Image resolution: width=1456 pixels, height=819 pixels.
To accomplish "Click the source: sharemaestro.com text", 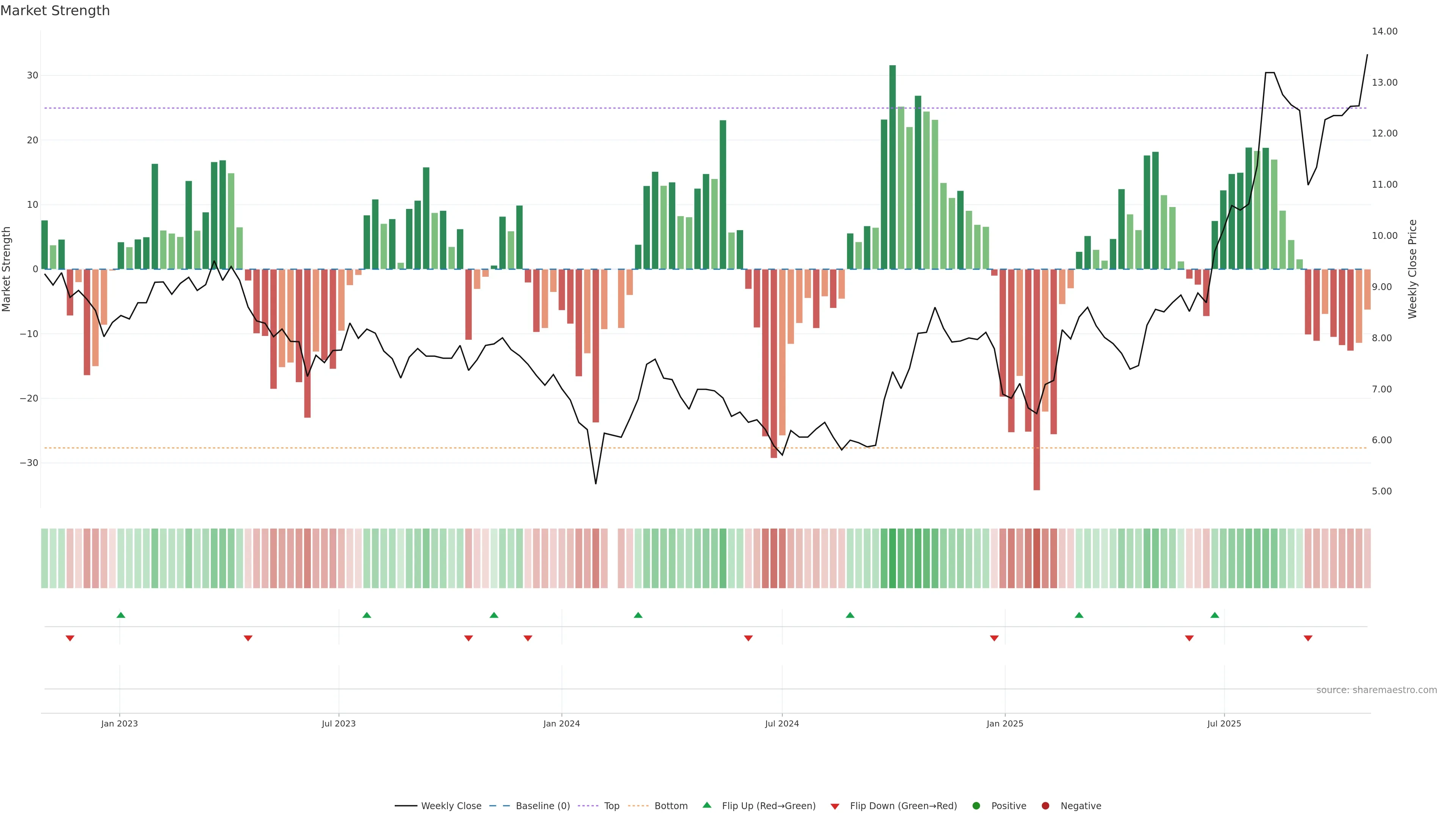I will pyautogui.click(x=1376, y=690).
